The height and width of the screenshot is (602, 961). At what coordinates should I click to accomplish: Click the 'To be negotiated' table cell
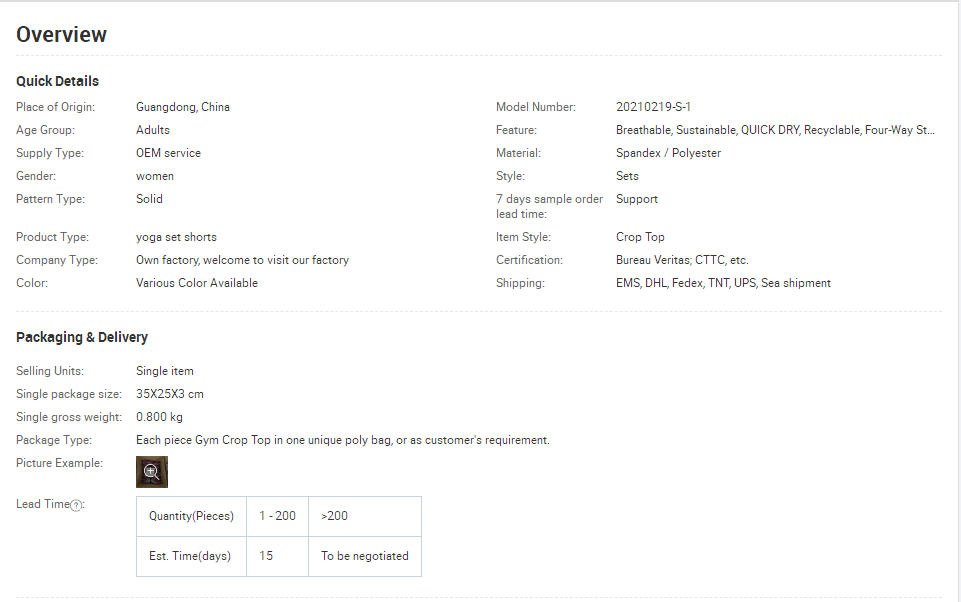(365, 556)
